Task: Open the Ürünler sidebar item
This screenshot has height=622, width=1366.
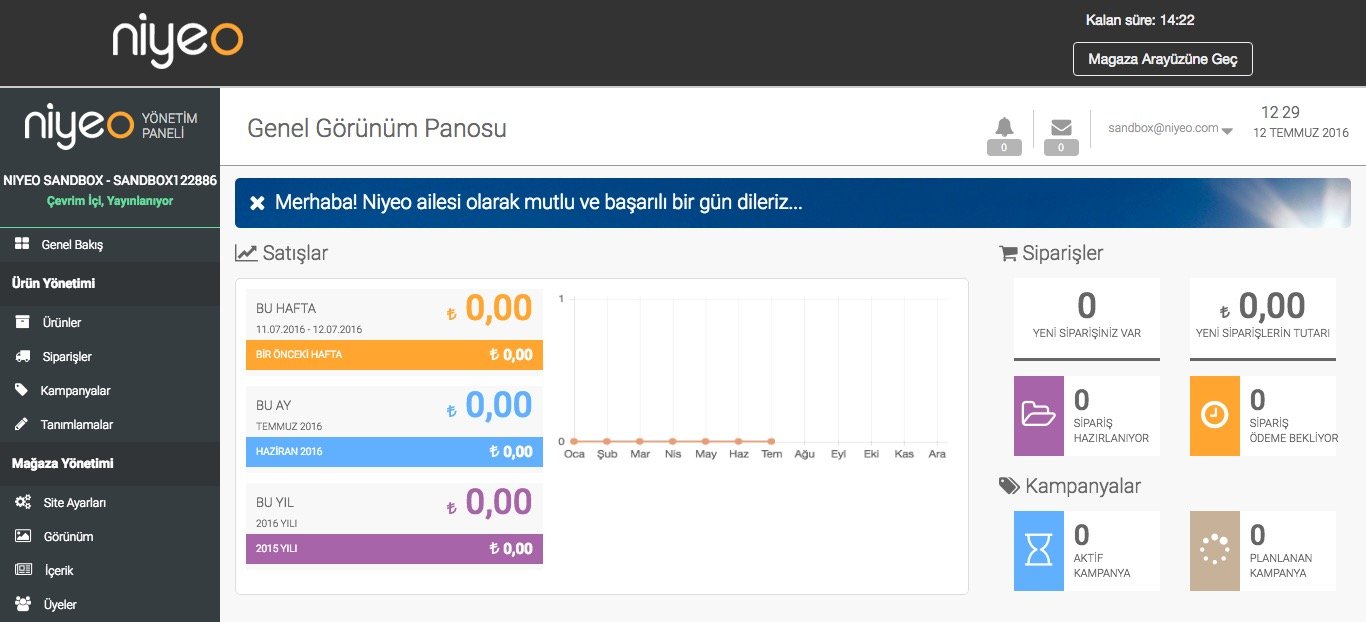Action: coord(61,323)
